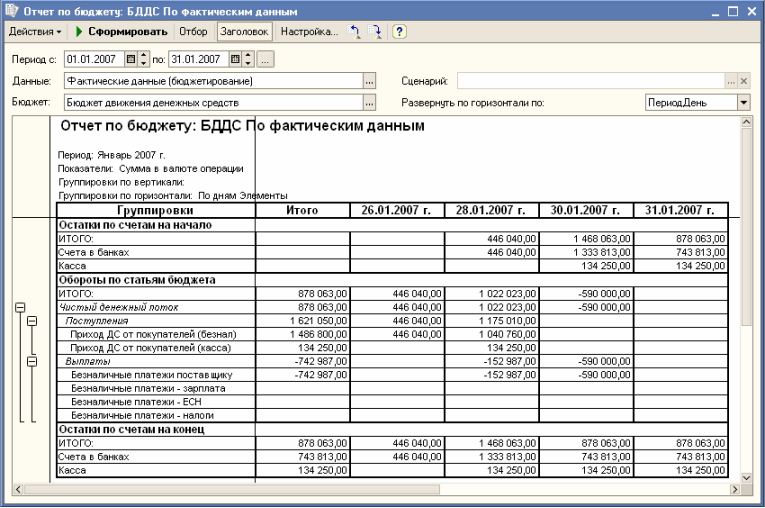Collapse the Поступления group

32,321
